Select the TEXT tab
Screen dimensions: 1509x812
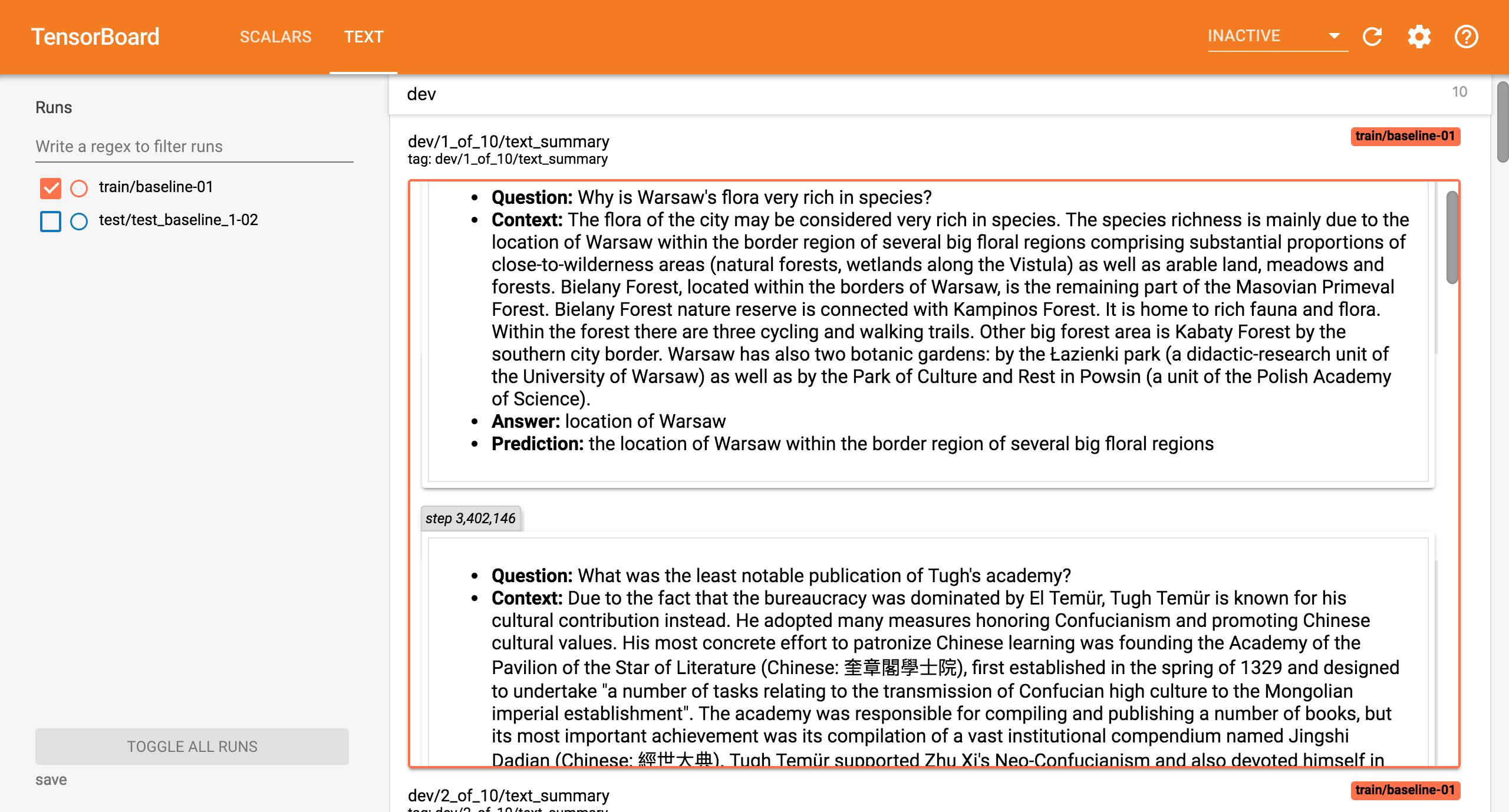point(364,37)
